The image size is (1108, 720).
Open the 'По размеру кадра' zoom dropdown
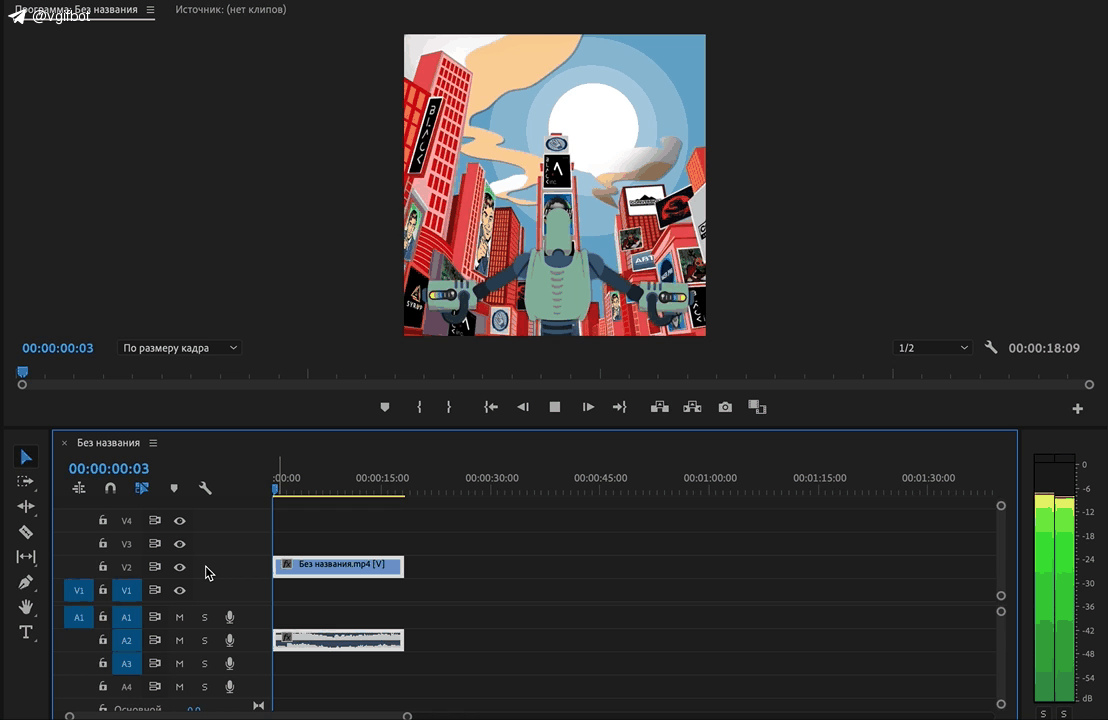point(179,348)
